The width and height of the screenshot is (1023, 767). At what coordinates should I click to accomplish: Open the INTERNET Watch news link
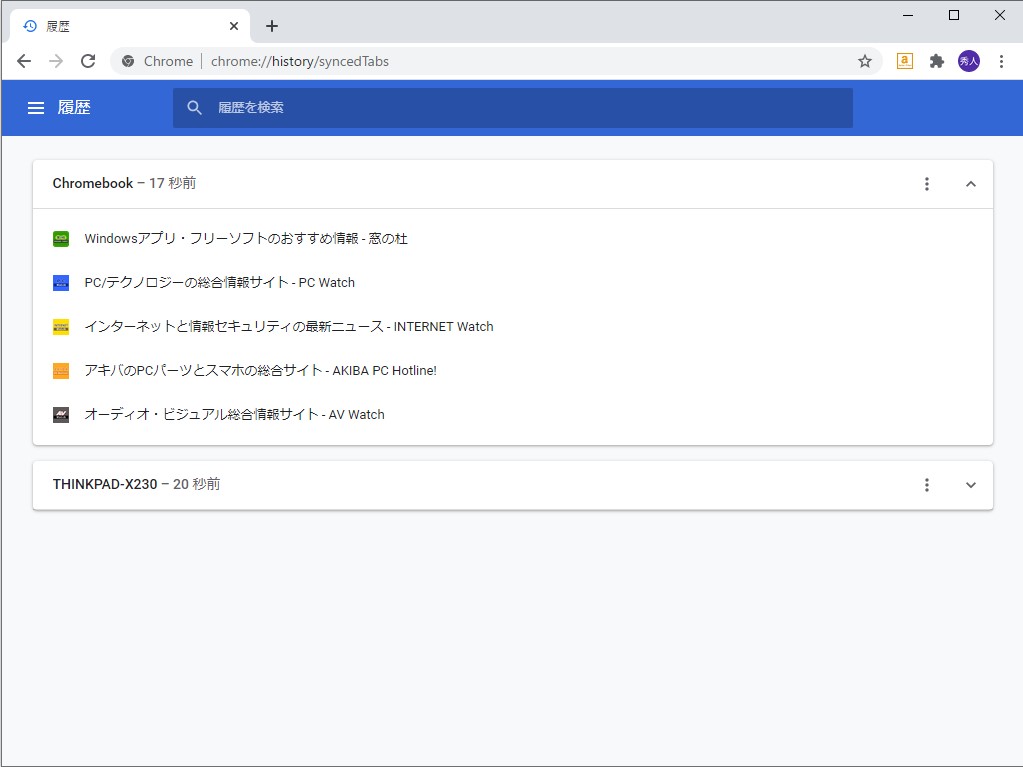[289, 326]
